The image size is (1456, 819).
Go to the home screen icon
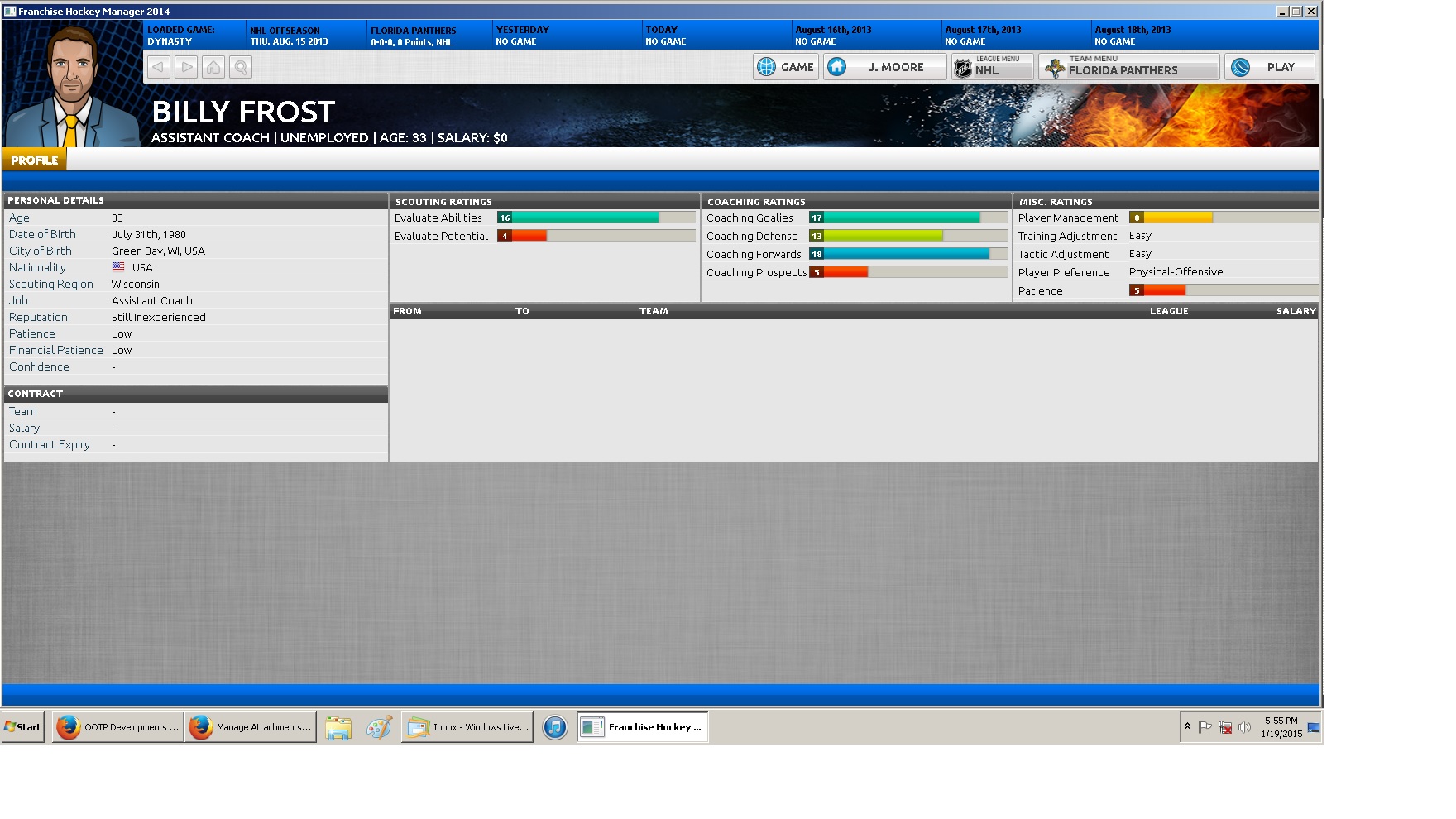click(x=213, y=67)
